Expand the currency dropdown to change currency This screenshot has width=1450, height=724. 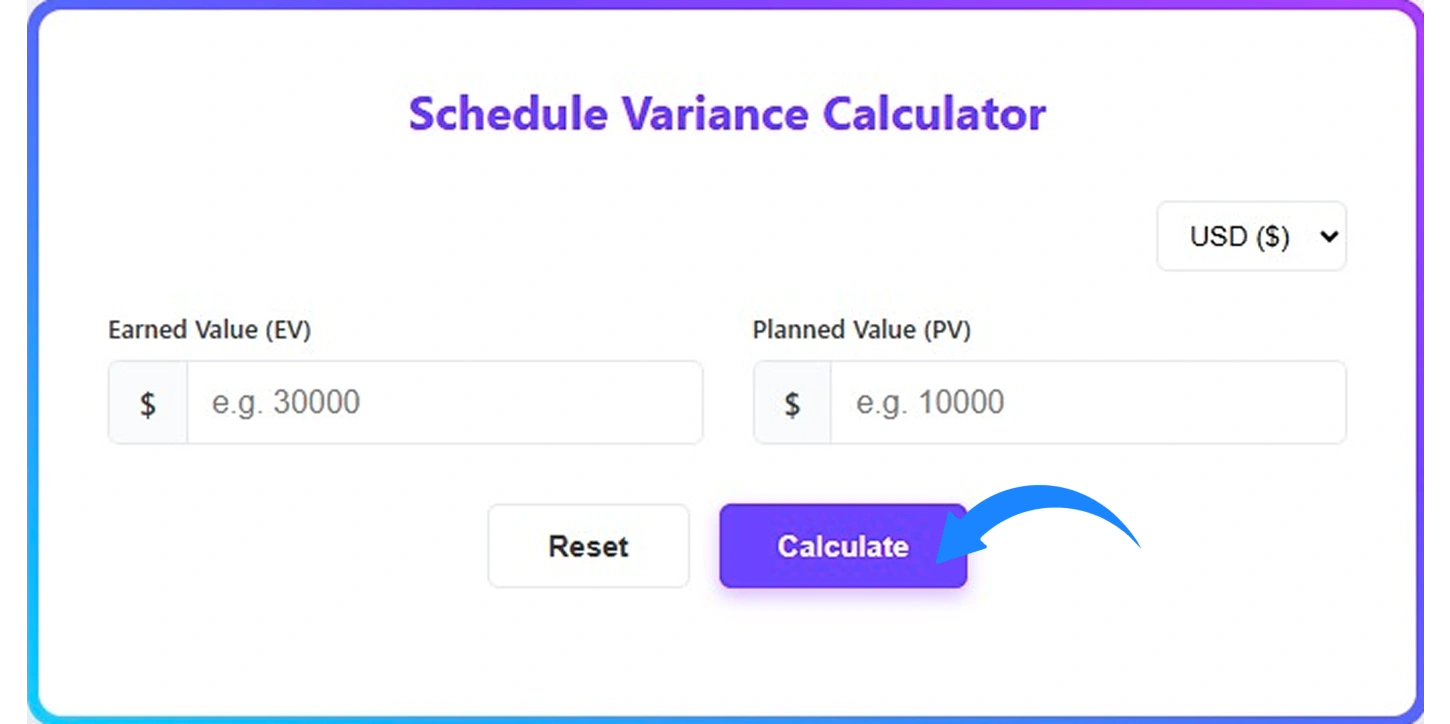[1251, 237]
